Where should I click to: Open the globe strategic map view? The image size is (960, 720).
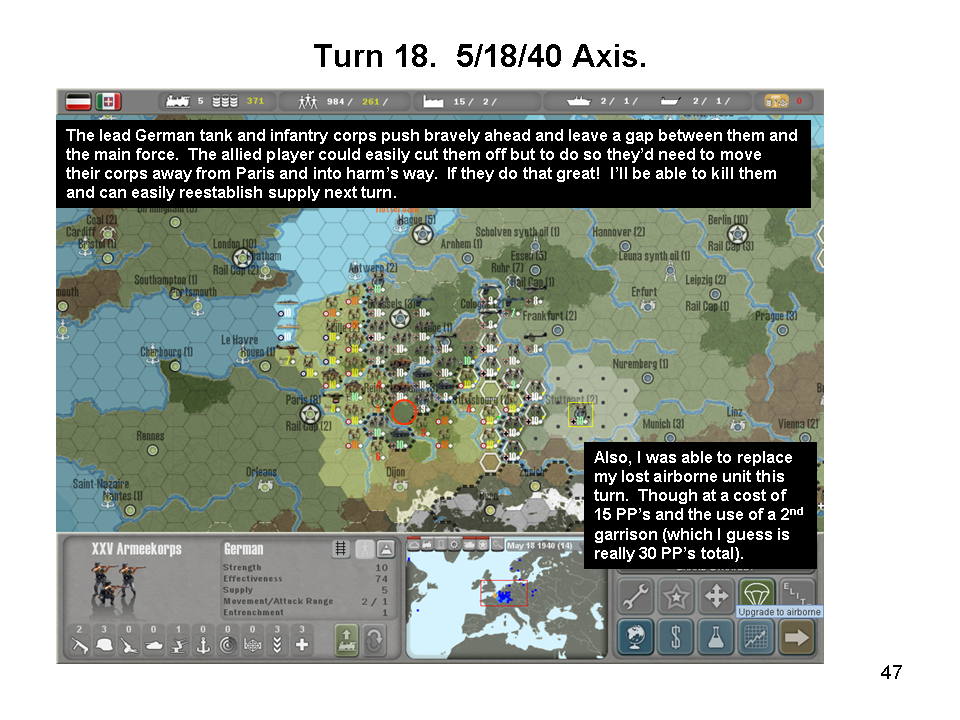click(x=636, y=637)
